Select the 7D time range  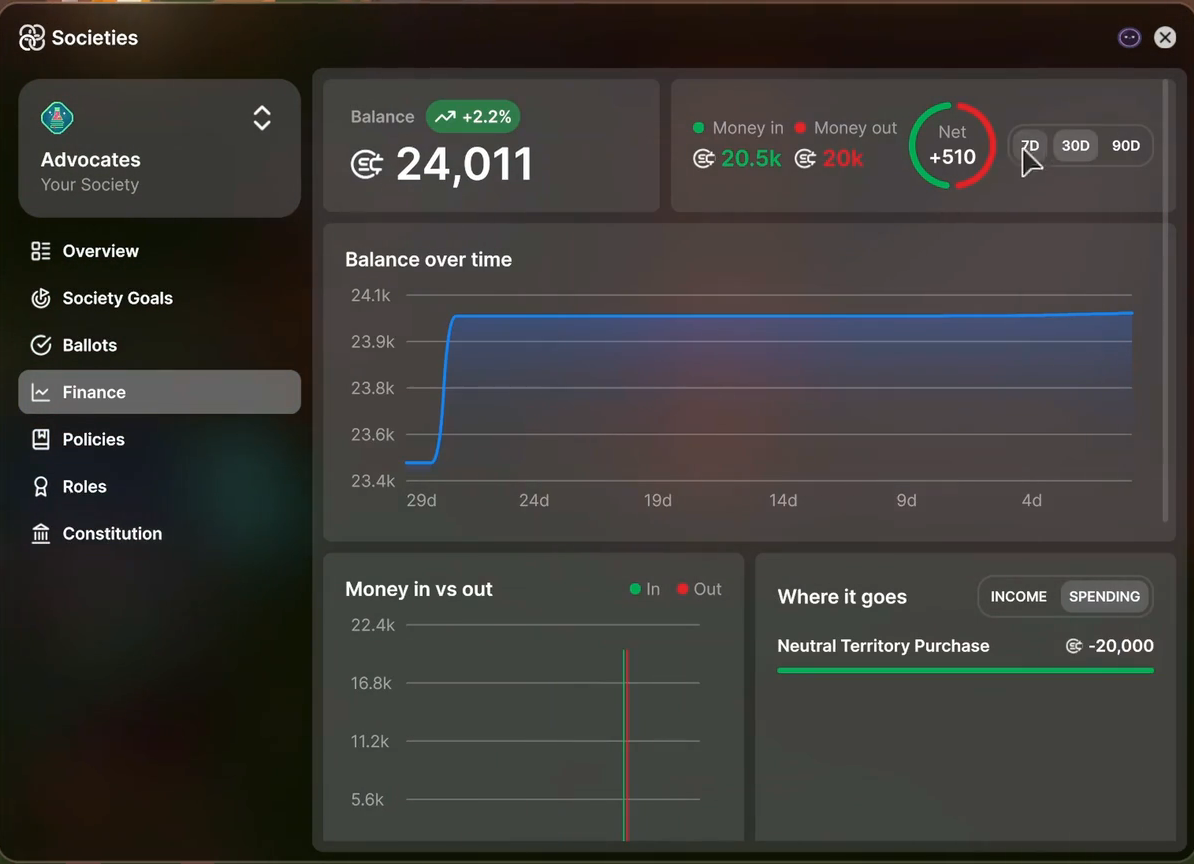(1030, 145)
